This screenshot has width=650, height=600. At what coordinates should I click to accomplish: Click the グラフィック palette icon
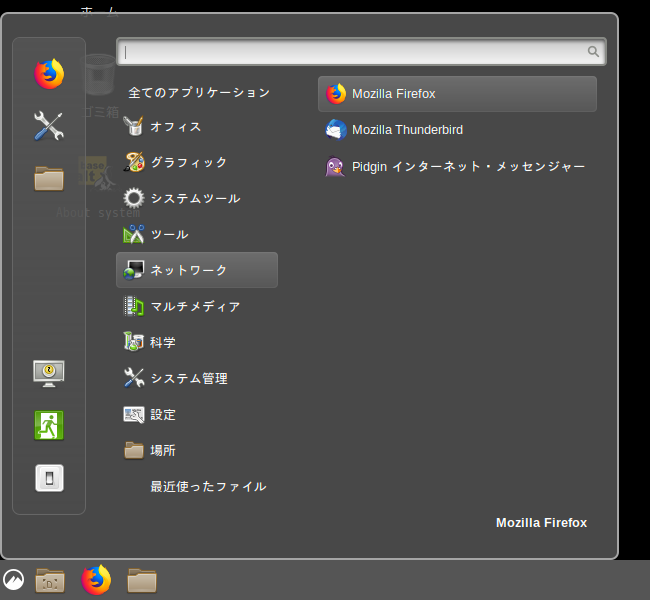tap(134, 162)
